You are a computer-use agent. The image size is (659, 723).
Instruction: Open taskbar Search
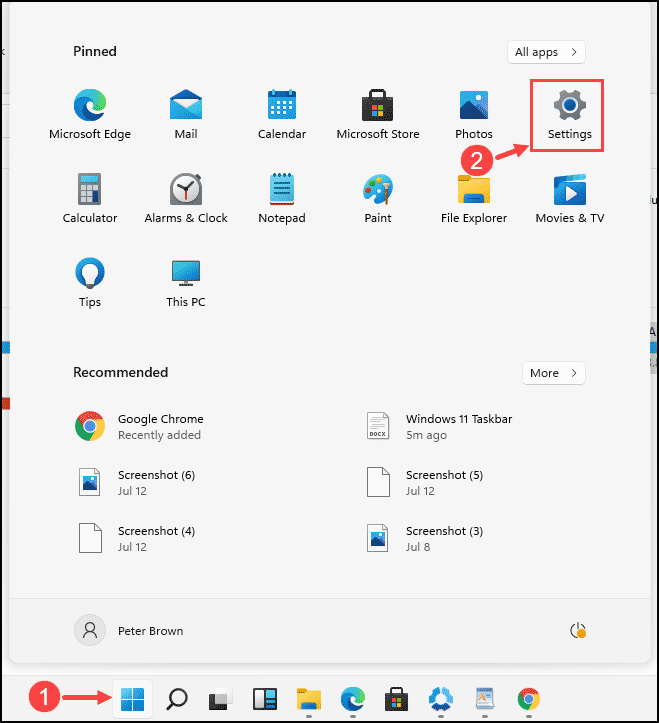(177, 699)
